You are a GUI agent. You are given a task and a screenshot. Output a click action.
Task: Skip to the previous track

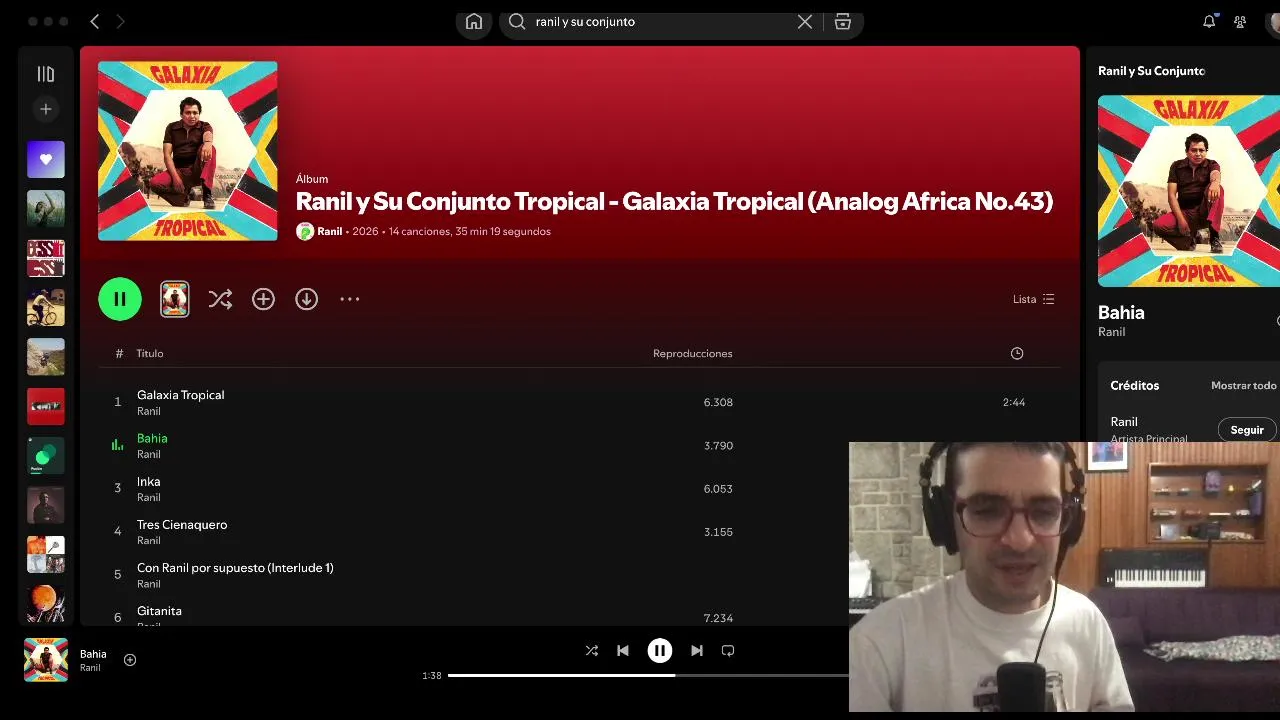click(x=623, y=650)
